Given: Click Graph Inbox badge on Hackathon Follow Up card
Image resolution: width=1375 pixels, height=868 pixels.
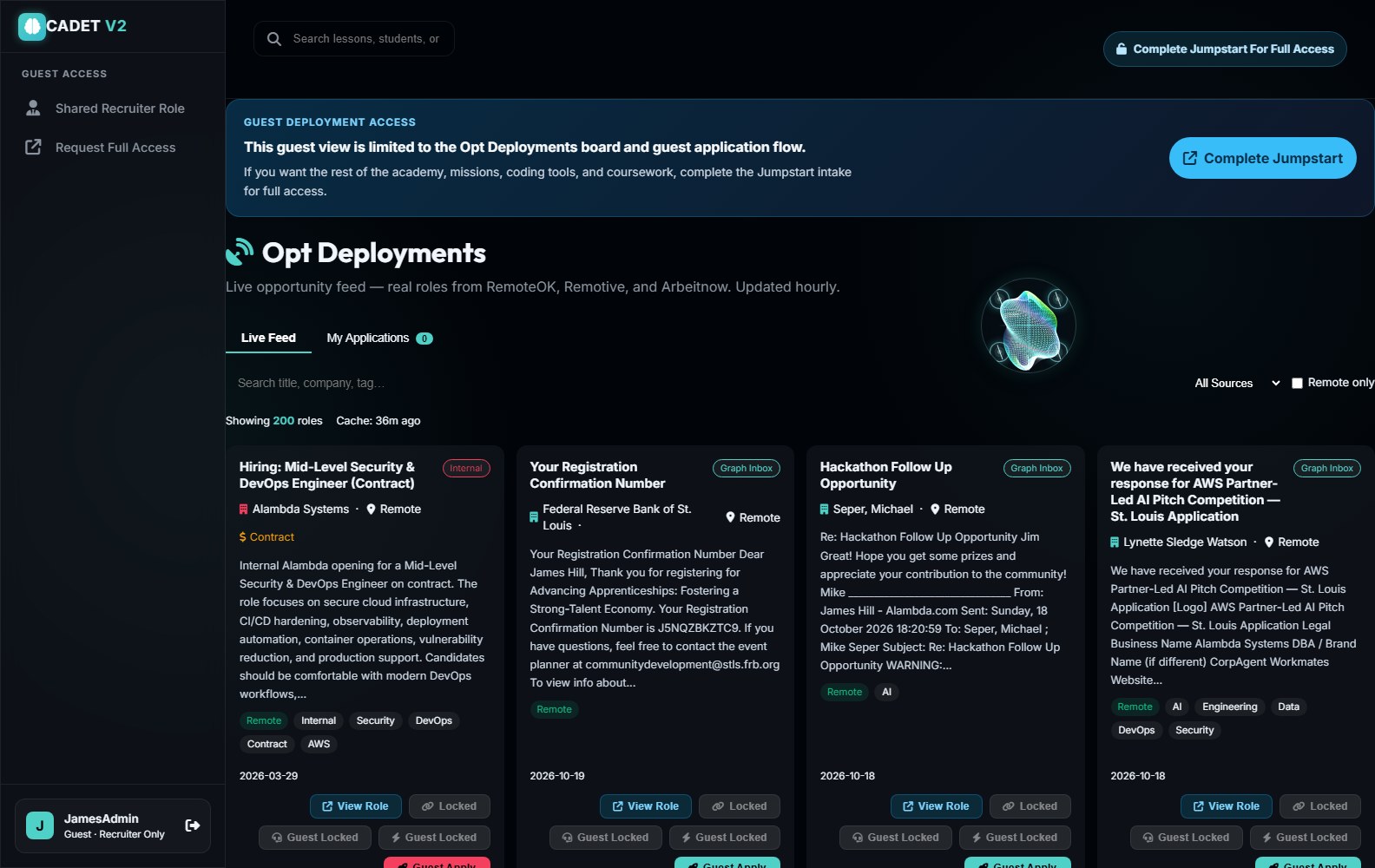Looking at the screenshot, I should click(x=1037, y=469).
